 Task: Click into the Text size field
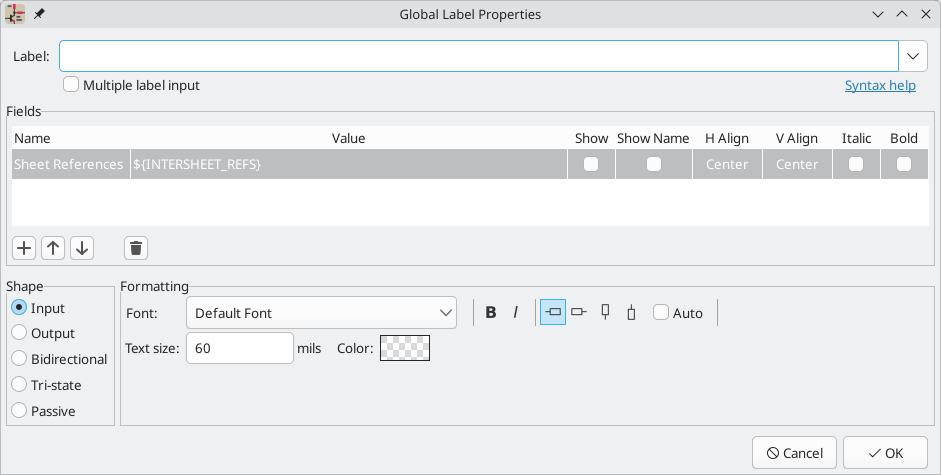239,348
